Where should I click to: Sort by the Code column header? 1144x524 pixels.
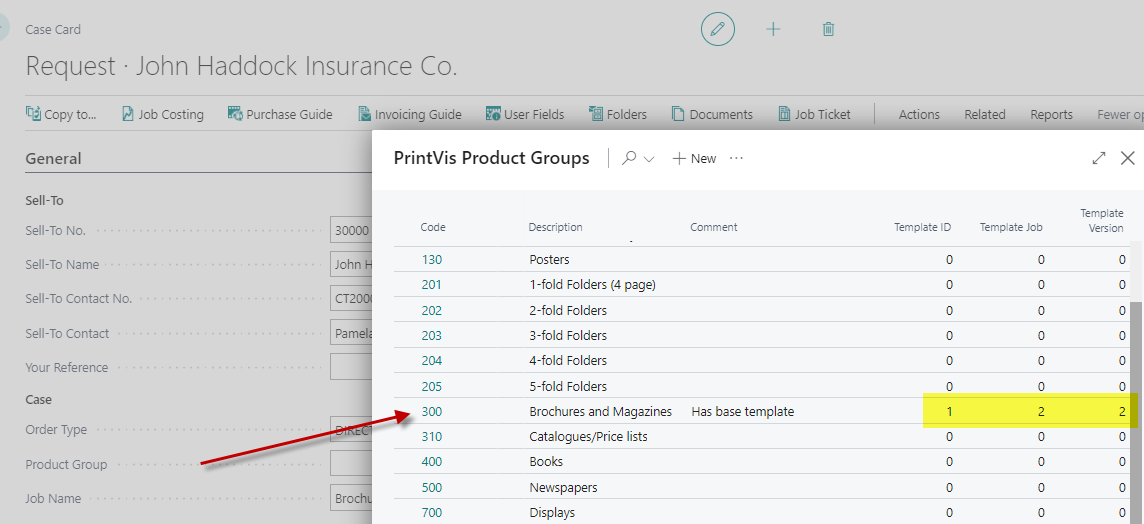[433, 227]
